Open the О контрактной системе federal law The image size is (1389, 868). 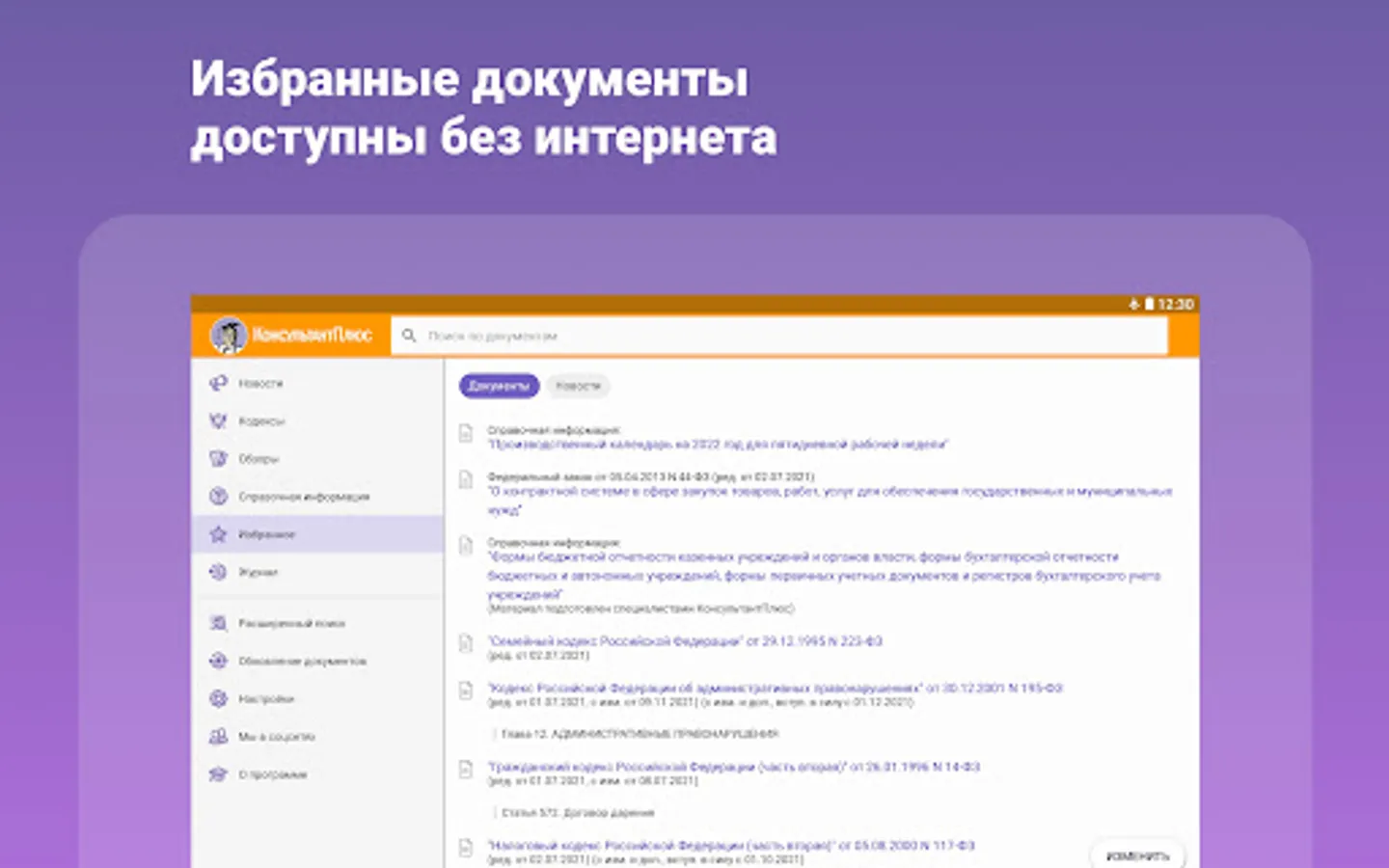tap(830, 500)
